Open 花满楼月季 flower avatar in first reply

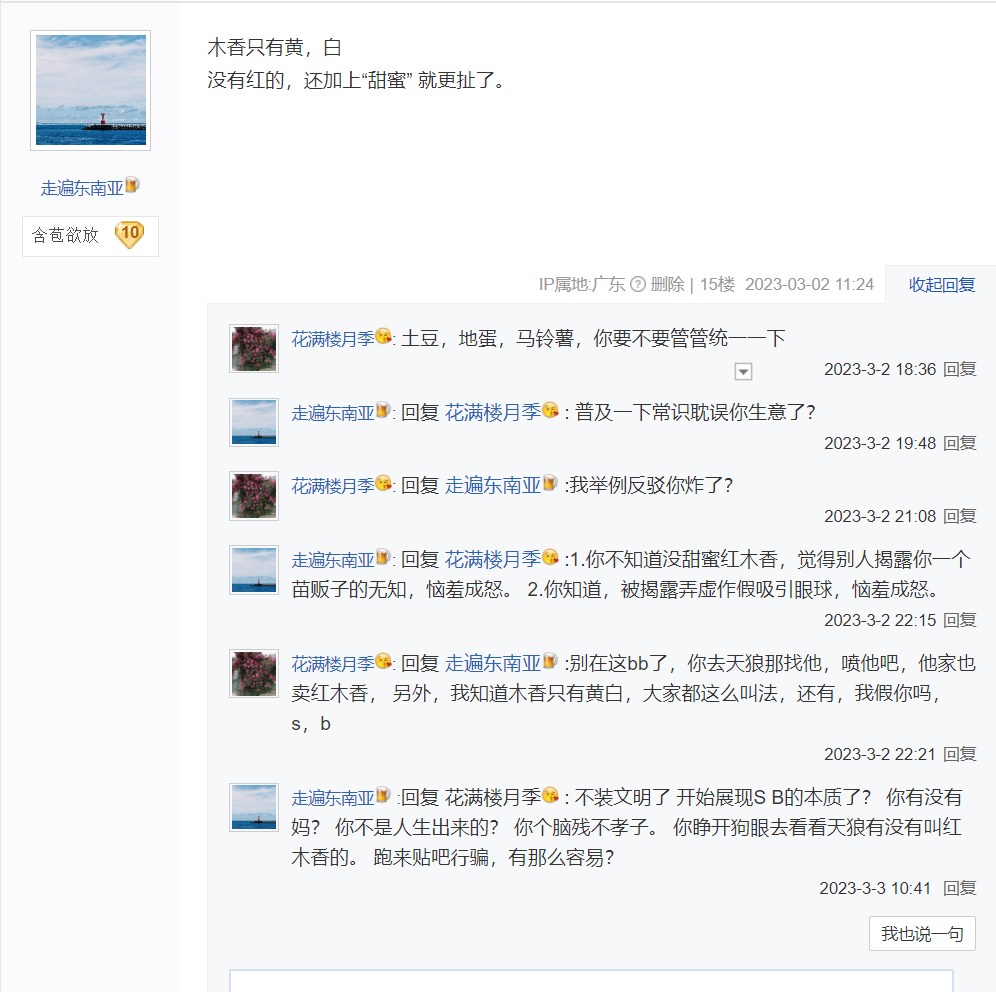pos(254,349)
